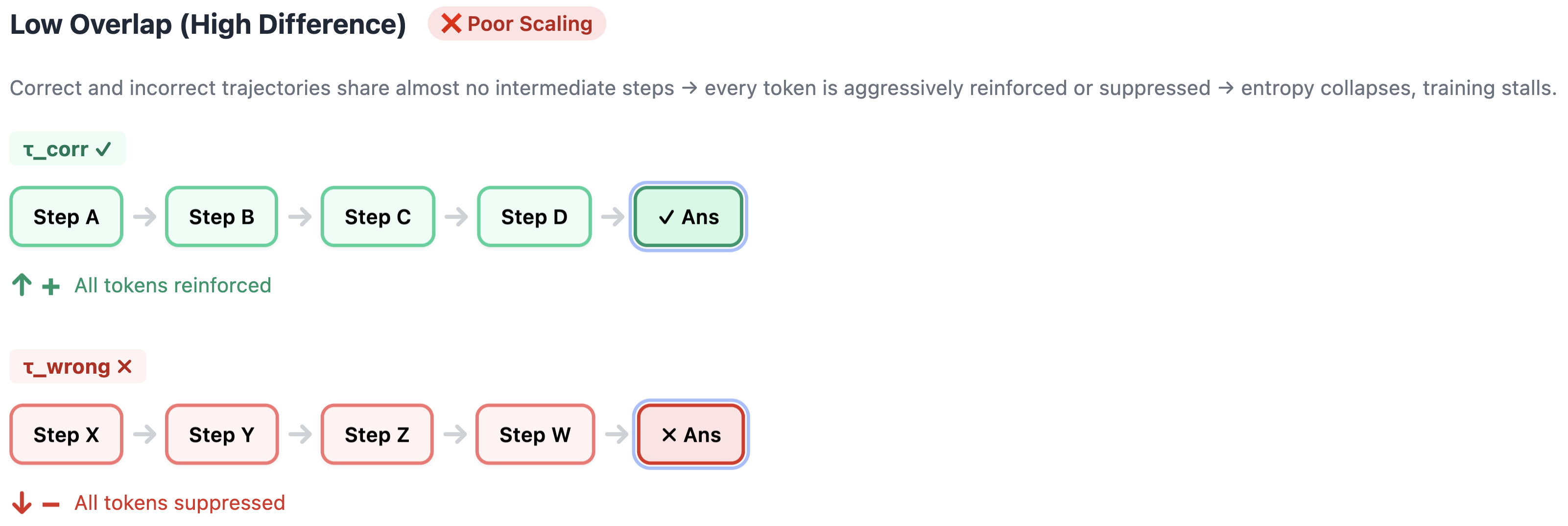Select the Step B box
The height and width of the screenshot is (526, 1568).
[221, 217]
